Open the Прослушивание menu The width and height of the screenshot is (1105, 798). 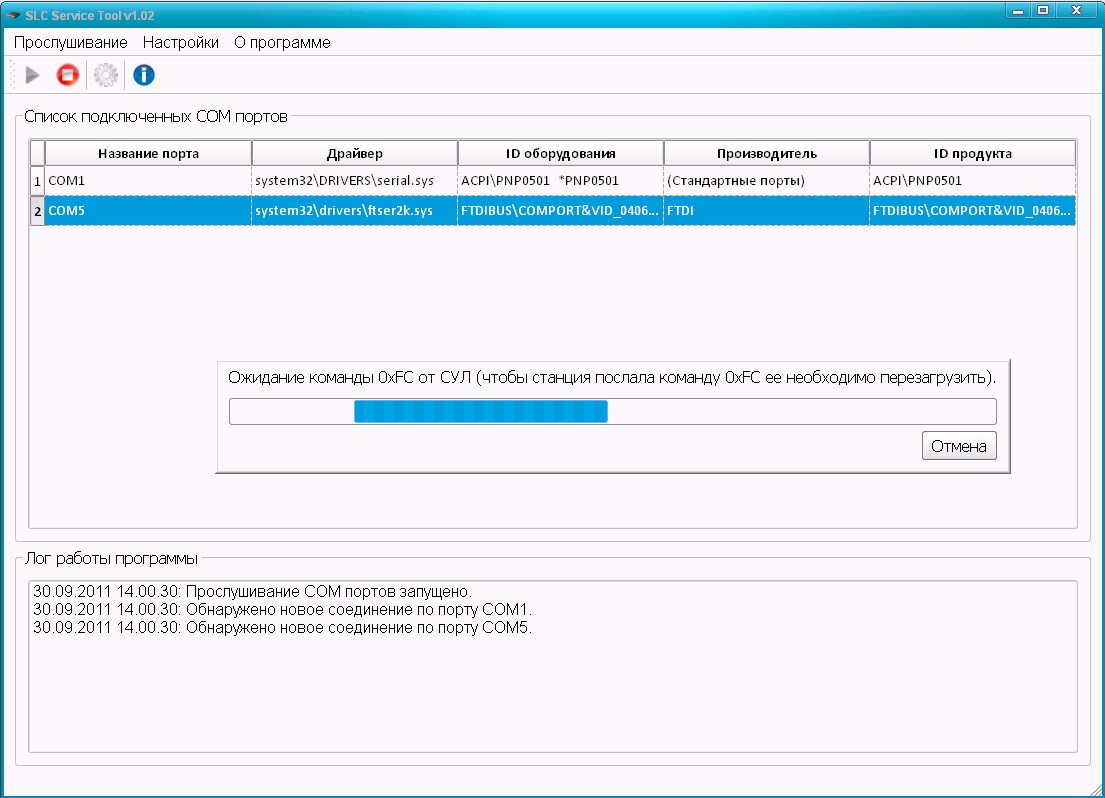(x=70, y=43)
